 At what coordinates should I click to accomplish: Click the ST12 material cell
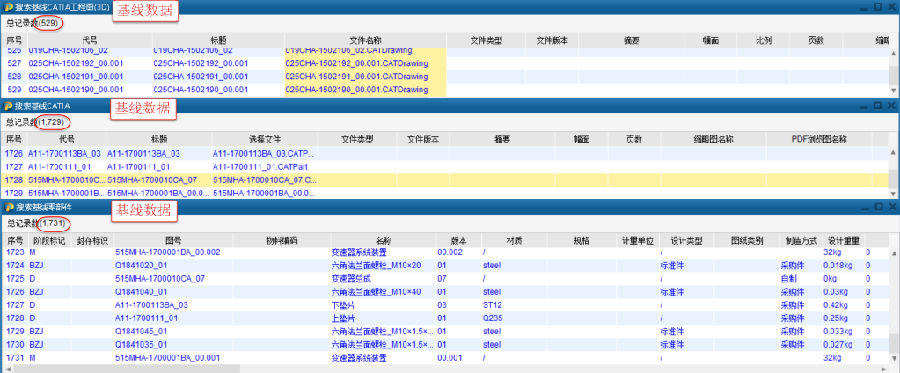pyautogui.click(x=492, y=305)
